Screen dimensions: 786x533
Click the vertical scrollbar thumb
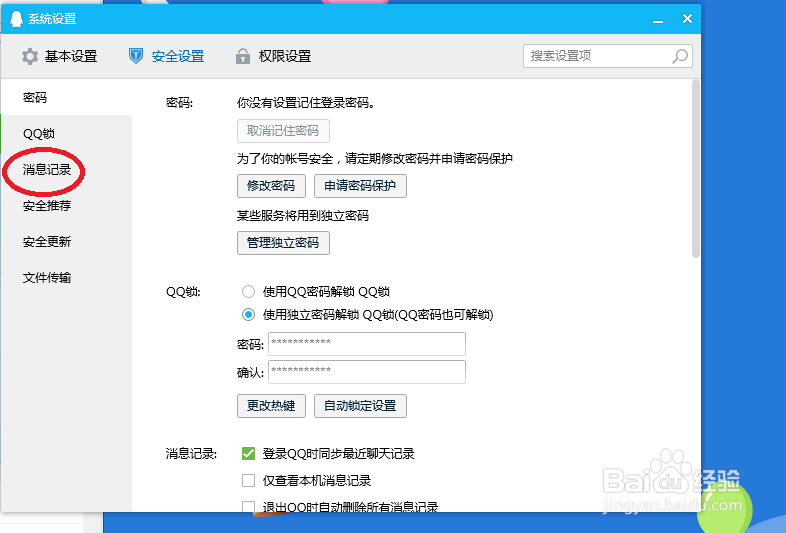tap(695, 168)
